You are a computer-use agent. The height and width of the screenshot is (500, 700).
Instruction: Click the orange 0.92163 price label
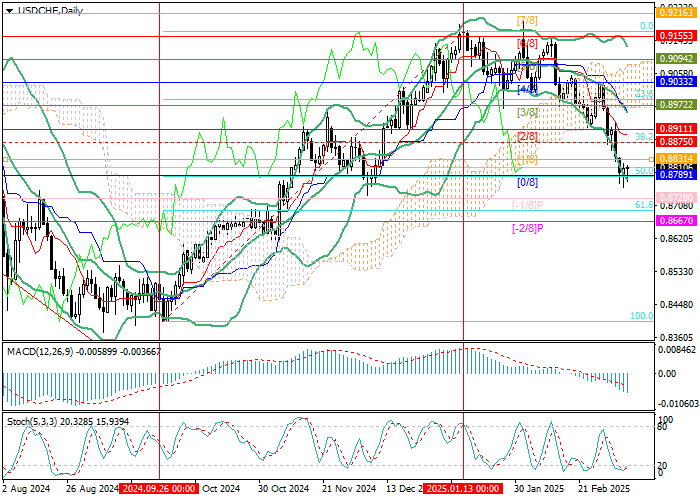tap(676, 11)
